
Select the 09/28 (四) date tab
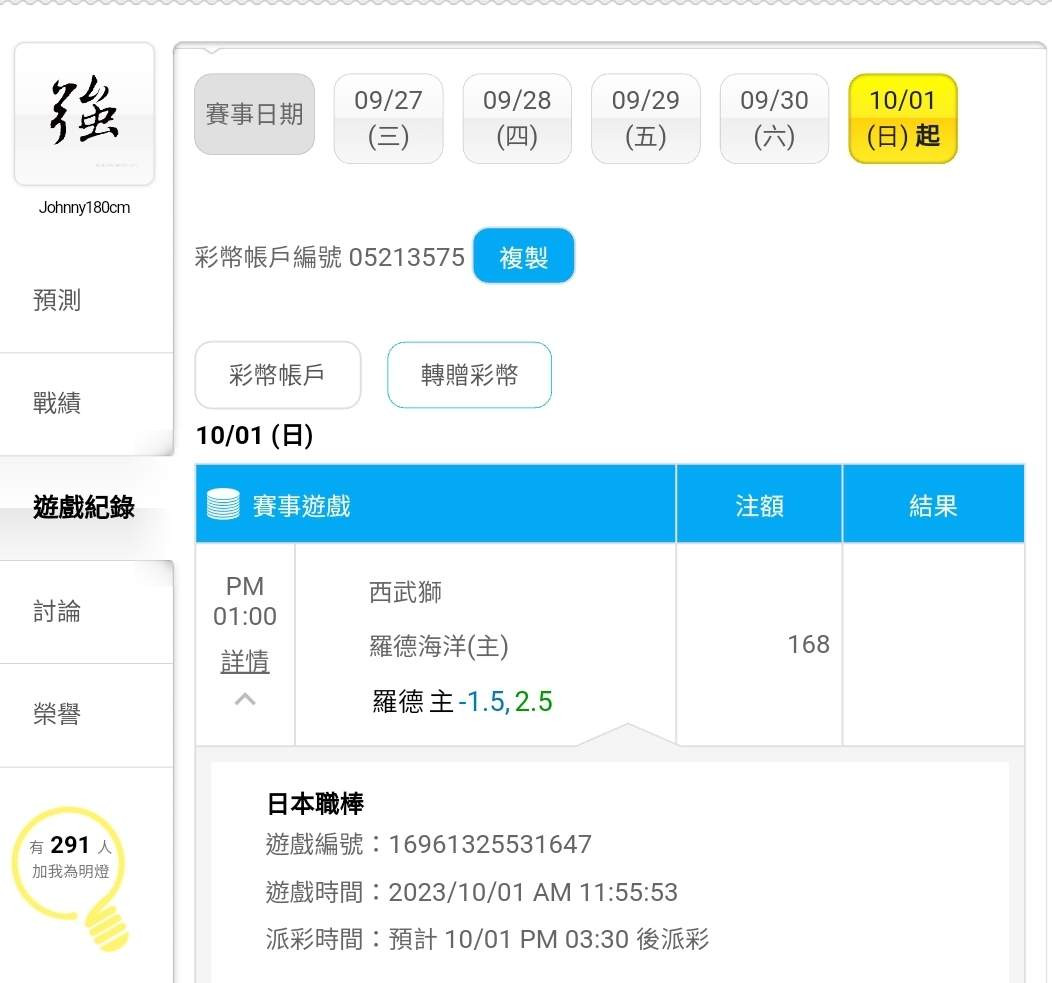click(x=517, y=119)
